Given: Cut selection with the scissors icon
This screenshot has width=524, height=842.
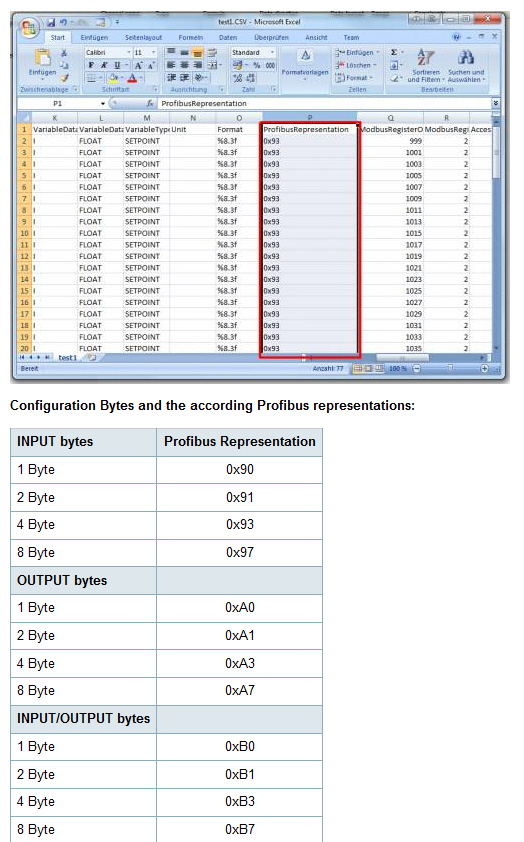Looking at the screenshot, I should 64,53.
